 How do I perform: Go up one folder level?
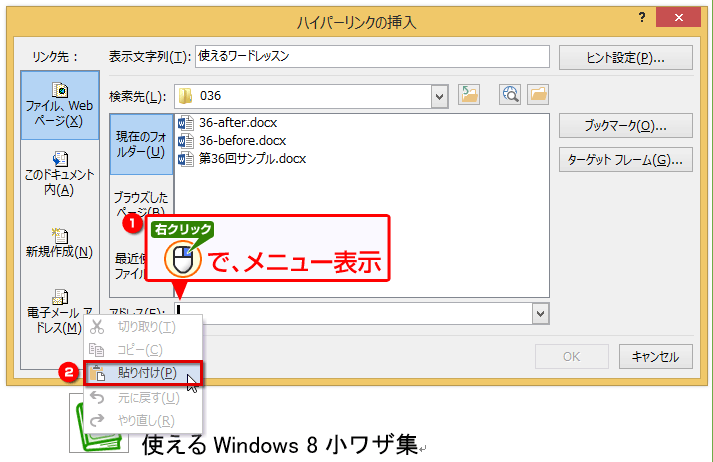tap(469, 95)
